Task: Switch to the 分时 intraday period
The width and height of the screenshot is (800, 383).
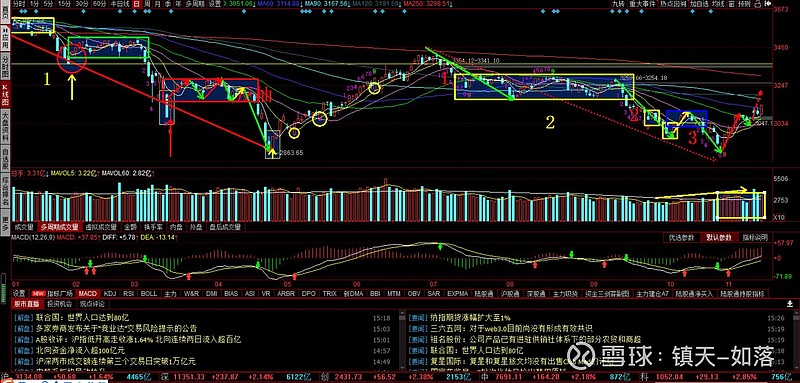Action: click(19, 4)
